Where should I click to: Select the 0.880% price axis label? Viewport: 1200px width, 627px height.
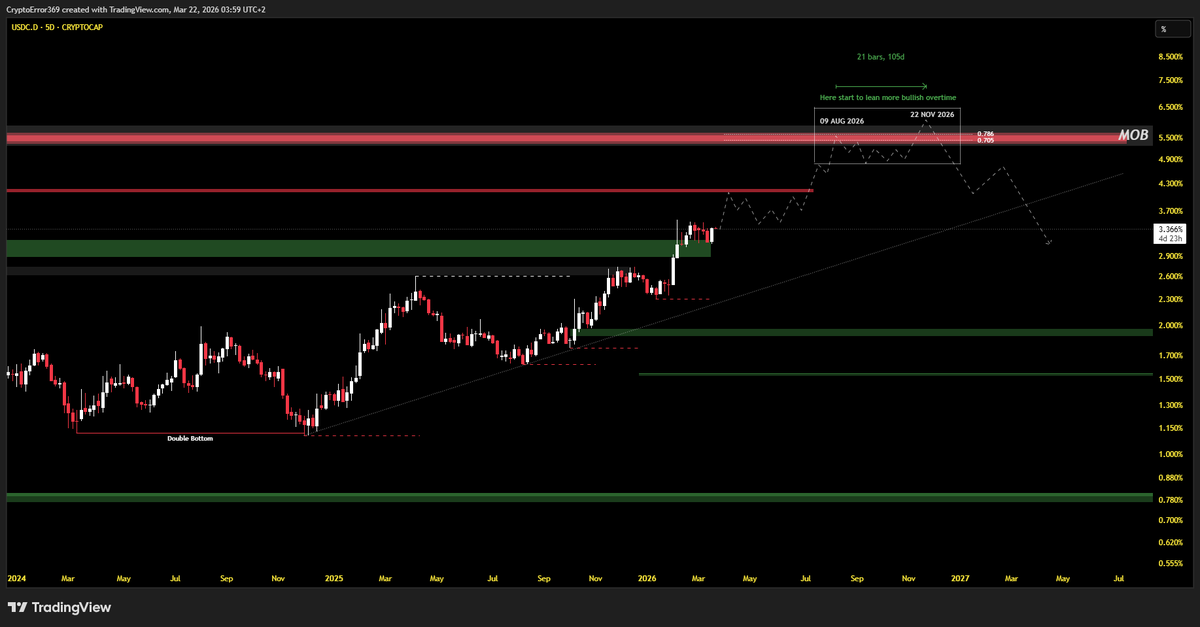1170,477
